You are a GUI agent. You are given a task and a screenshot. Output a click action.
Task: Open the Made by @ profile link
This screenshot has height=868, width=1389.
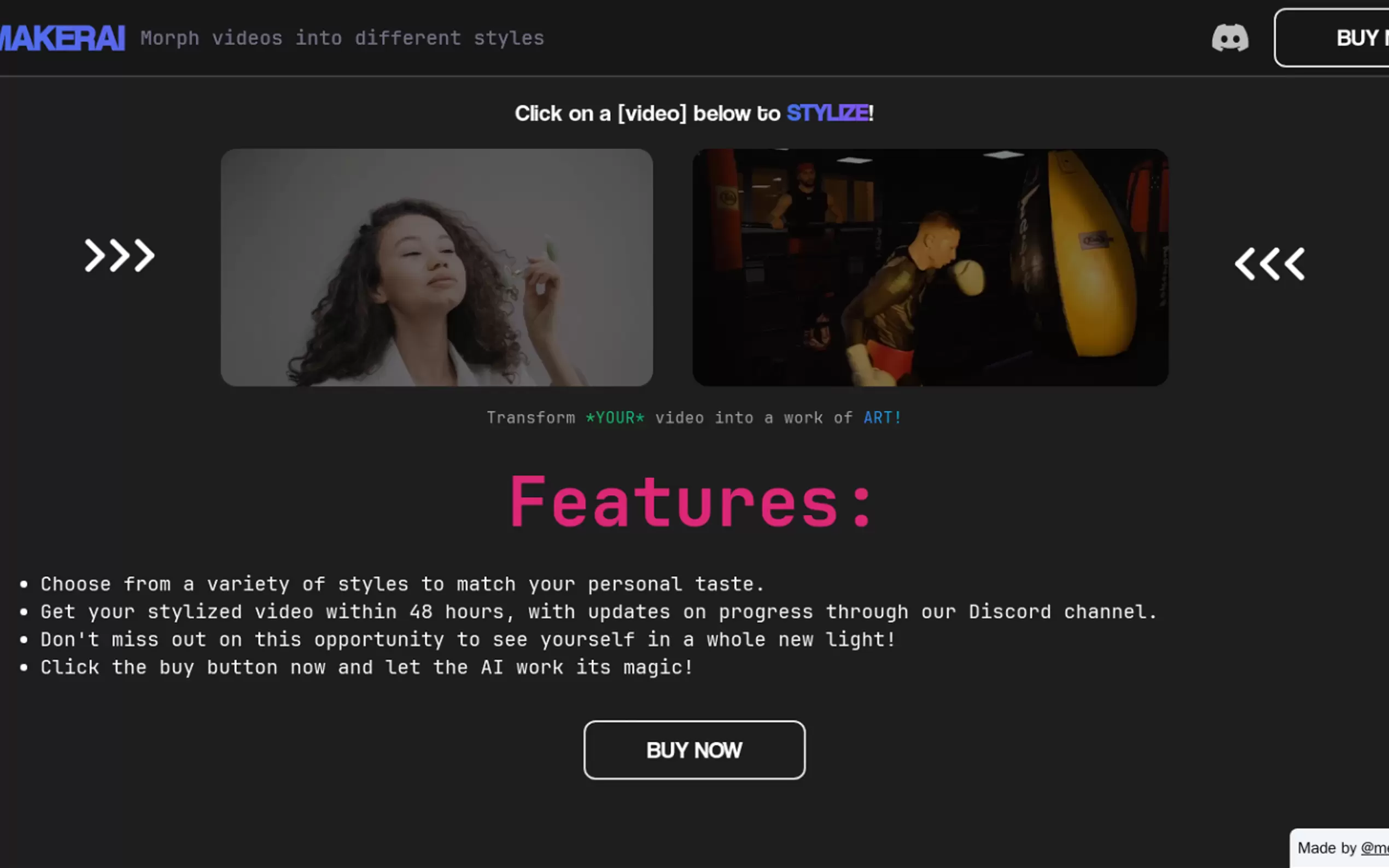(x=1374, y=848)
